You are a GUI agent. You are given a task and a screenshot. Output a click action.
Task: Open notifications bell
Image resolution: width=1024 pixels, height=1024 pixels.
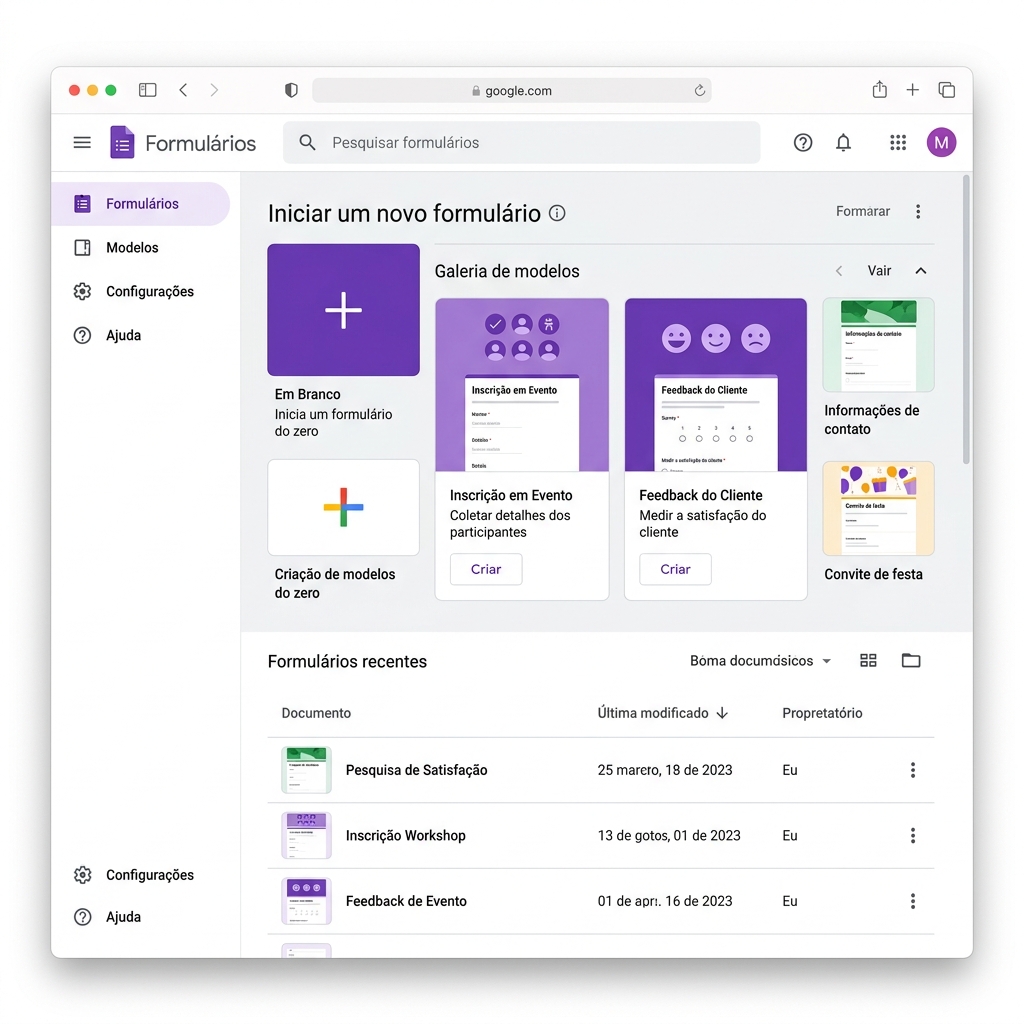click(x=843, y=142)
